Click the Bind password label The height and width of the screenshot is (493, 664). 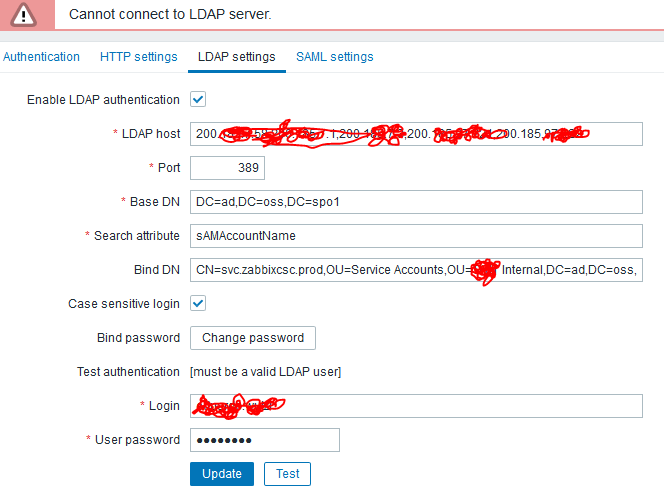pyautogui.click(x=138, y=338)
